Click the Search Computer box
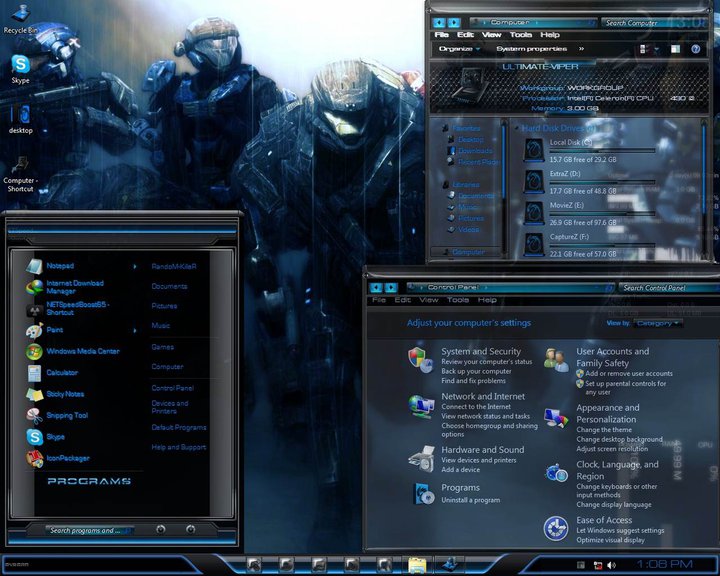The image size is (720, 576). click(654, 23)
